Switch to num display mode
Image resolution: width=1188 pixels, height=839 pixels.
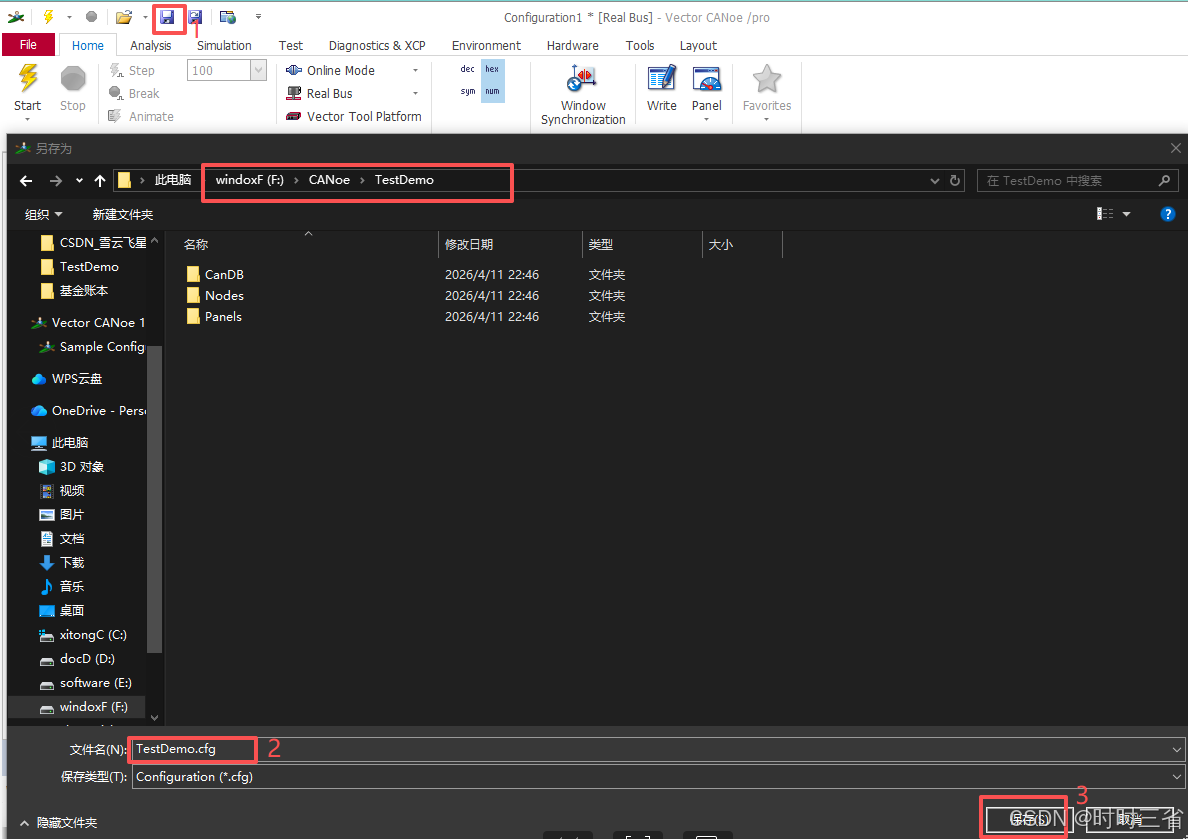point(492,91)
